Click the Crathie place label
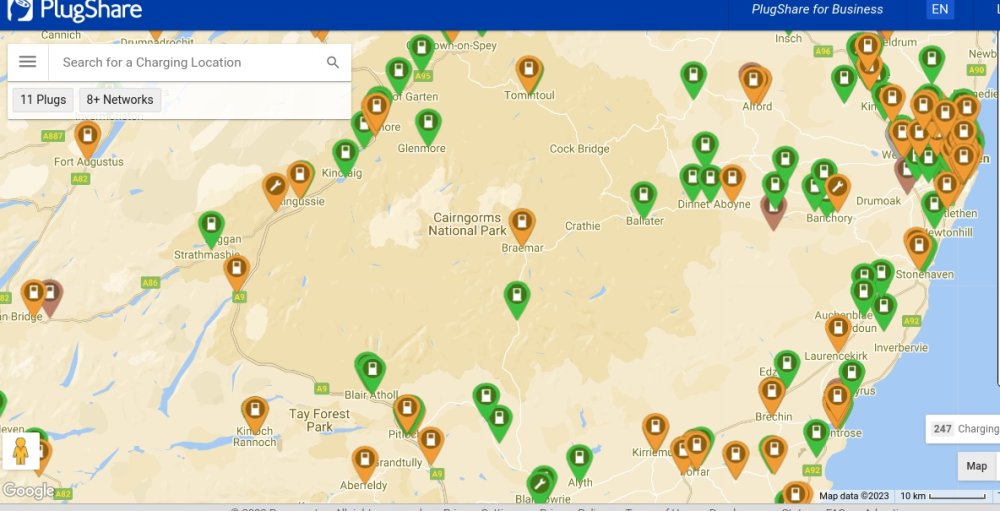The width and height of the screenshot is (1000, 511). (x=582, y=226)
